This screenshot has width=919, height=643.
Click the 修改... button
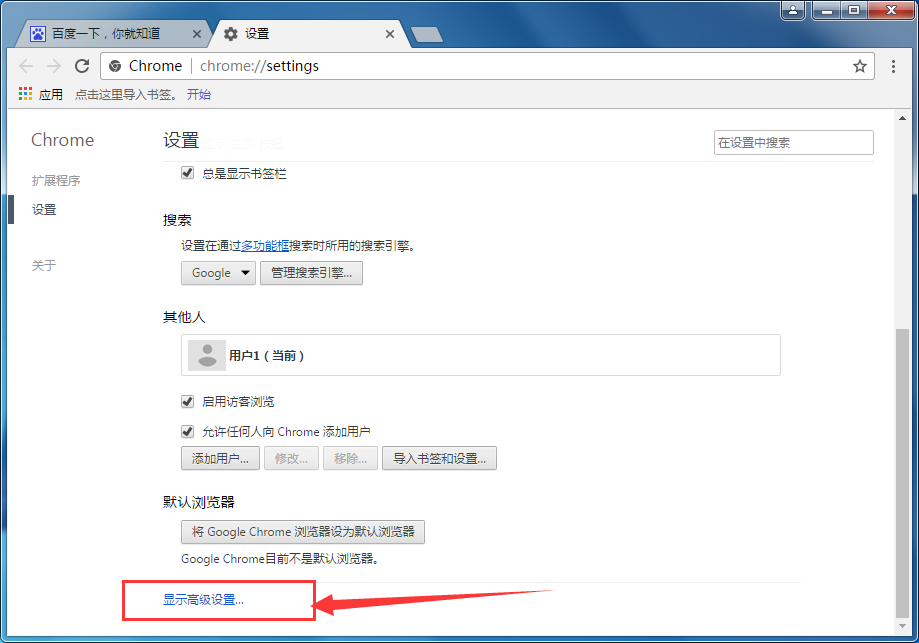pyautogui.click(x=291, y=458)
